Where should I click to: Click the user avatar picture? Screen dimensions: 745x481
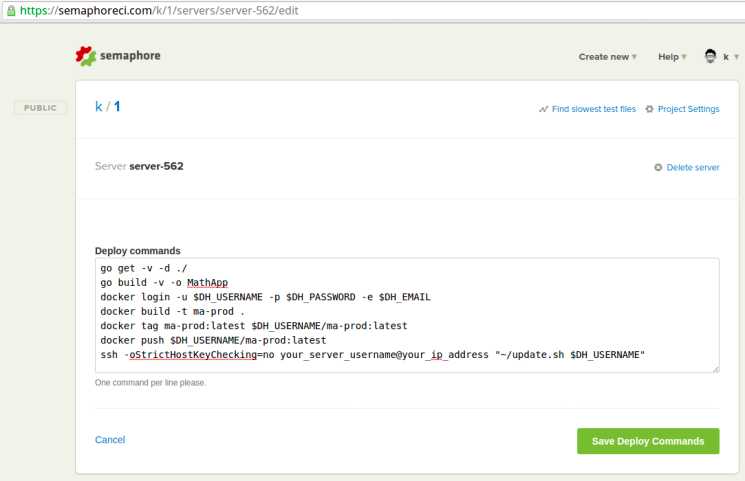pos(711,56)
